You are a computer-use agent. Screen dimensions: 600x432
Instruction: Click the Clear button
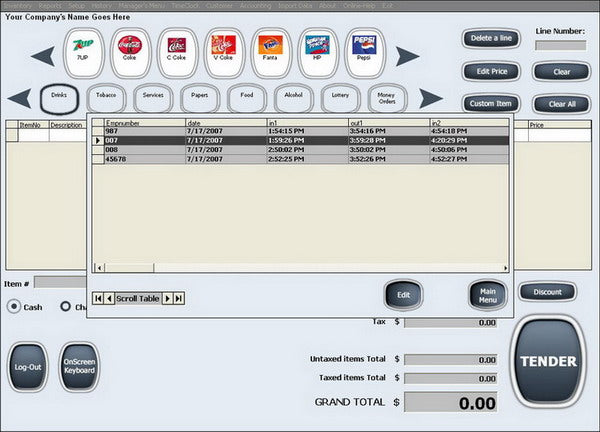[561, 72]
